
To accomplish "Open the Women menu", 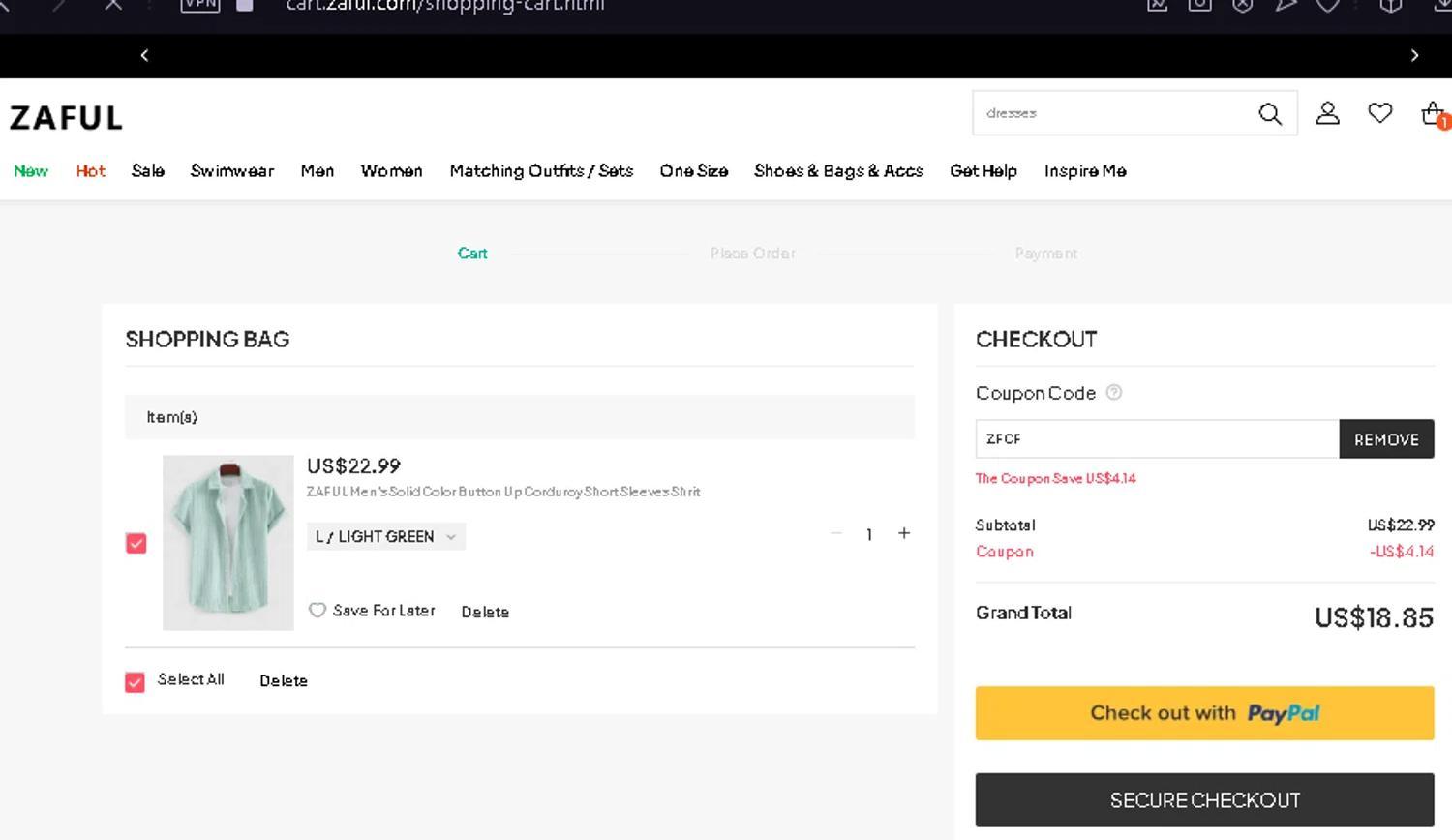I will click(x=392, y=171).
